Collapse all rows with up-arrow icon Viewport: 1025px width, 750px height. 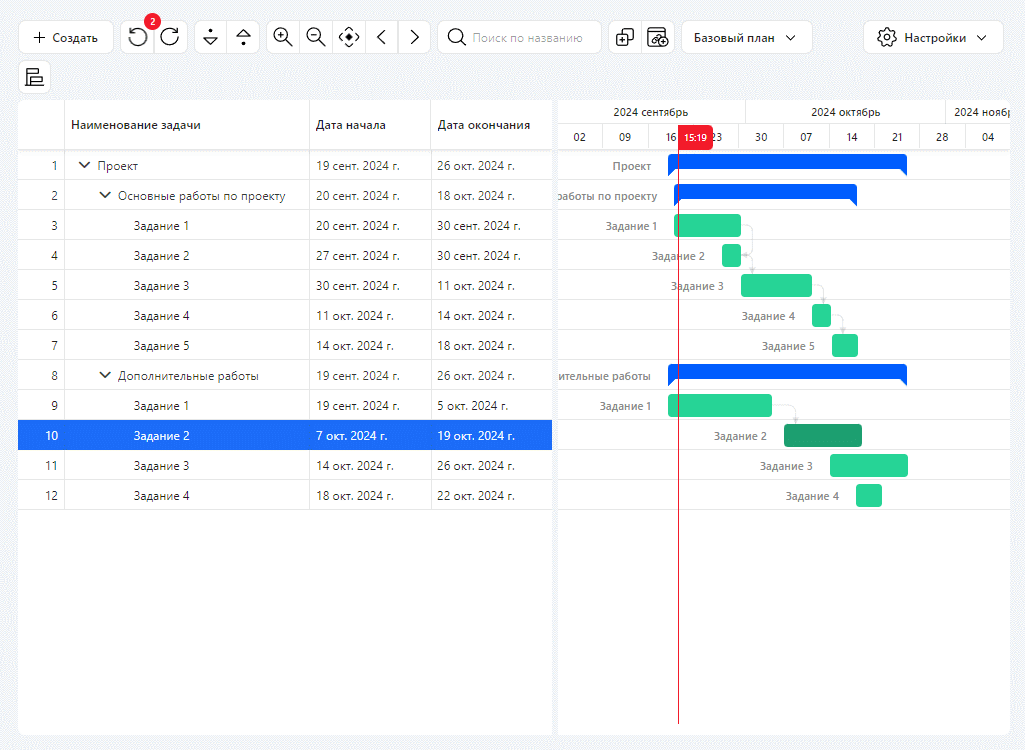point(243,37)
